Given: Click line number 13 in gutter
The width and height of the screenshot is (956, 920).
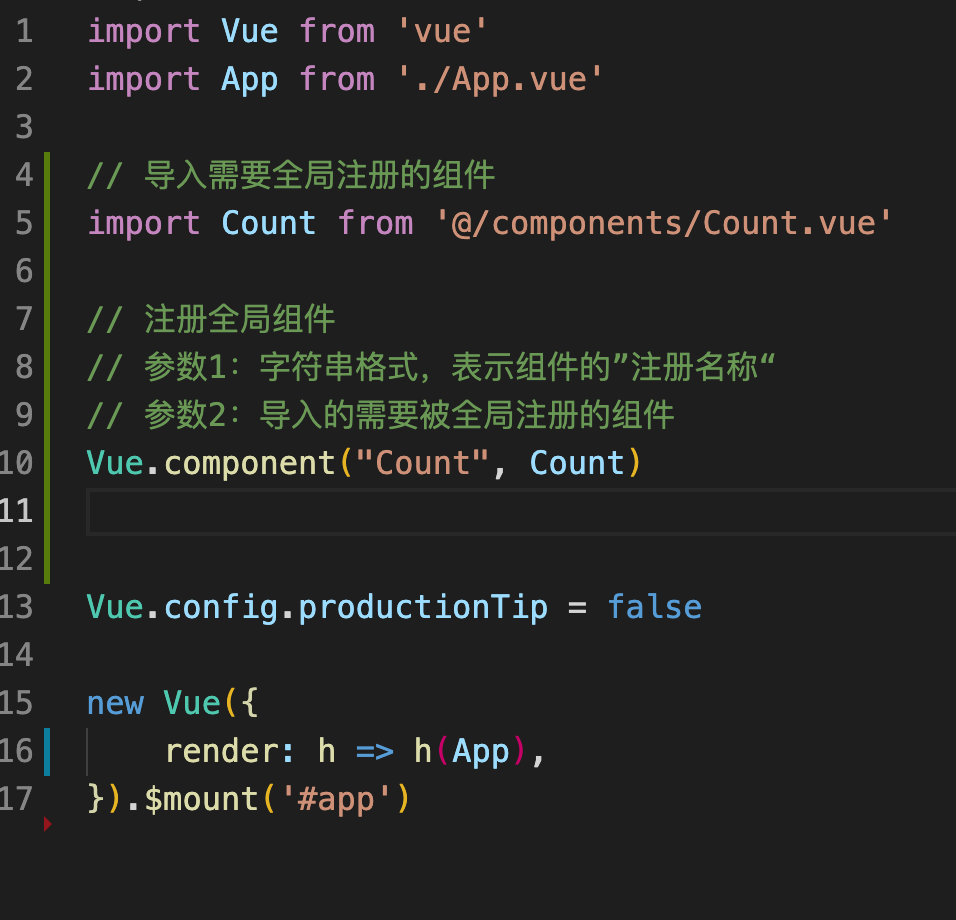Looking at the screenshot, I should 16,607.
